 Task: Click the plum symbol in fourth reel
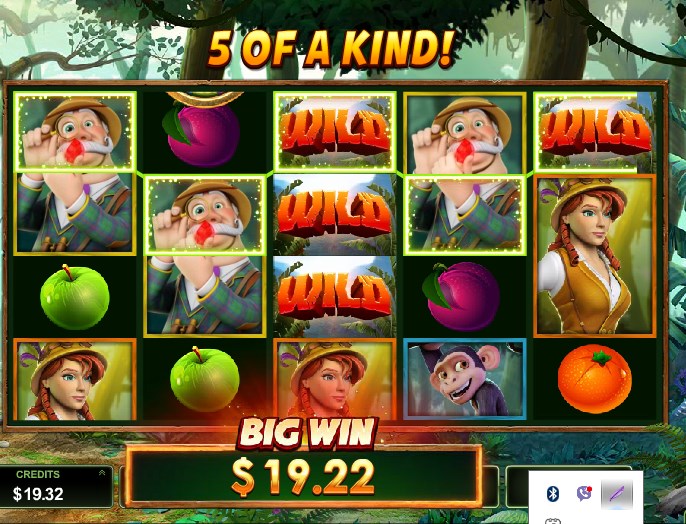[x=463, y=296]
